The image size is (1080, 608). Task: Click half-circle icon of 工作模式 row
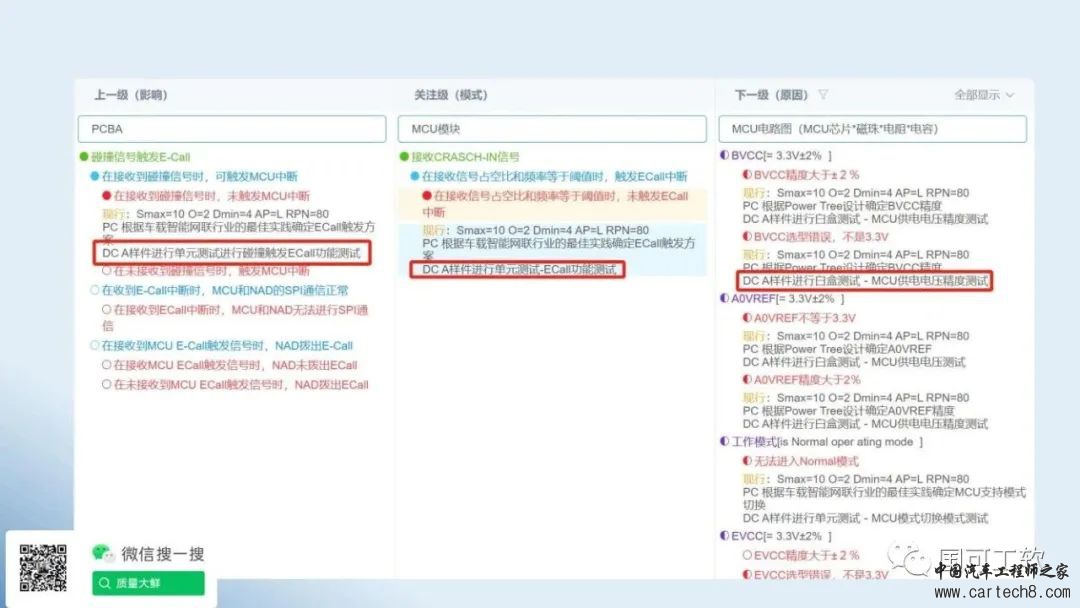pyautogui.click(x=724, y=441)
